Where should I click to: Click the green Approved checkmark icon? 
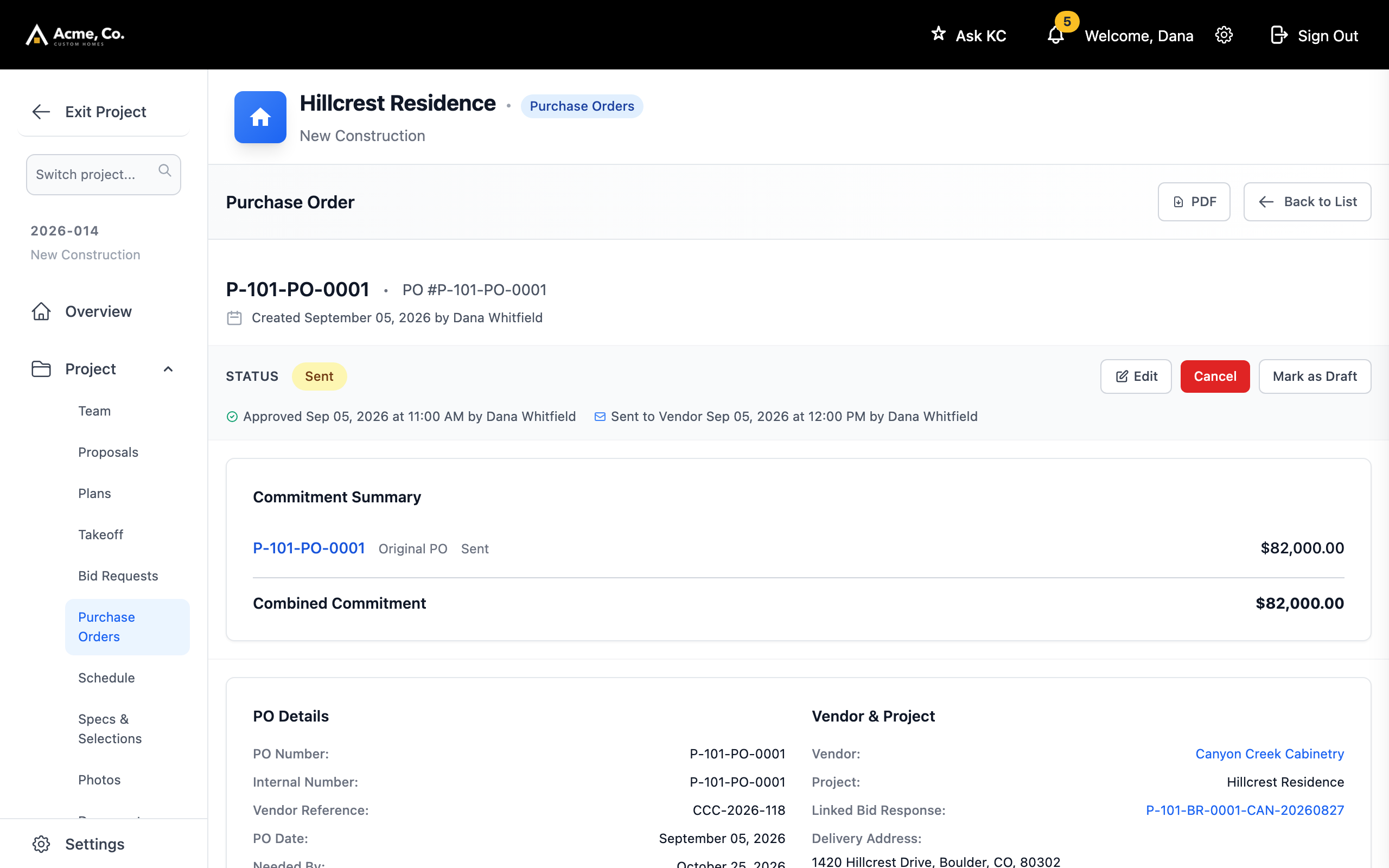[x=232, y=417]
